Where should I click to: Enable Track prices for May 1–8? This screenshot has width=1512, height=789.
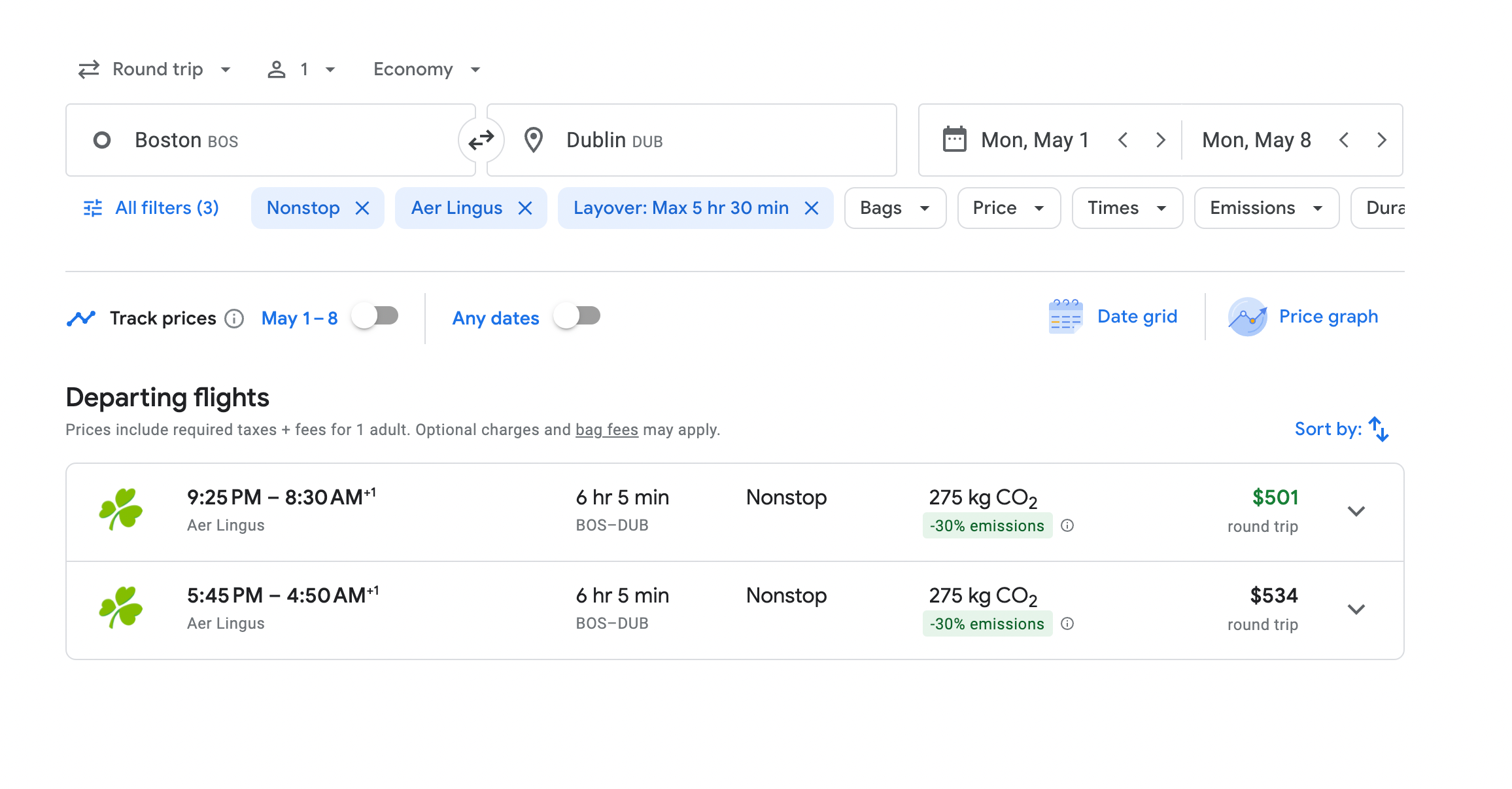[375, 317]
